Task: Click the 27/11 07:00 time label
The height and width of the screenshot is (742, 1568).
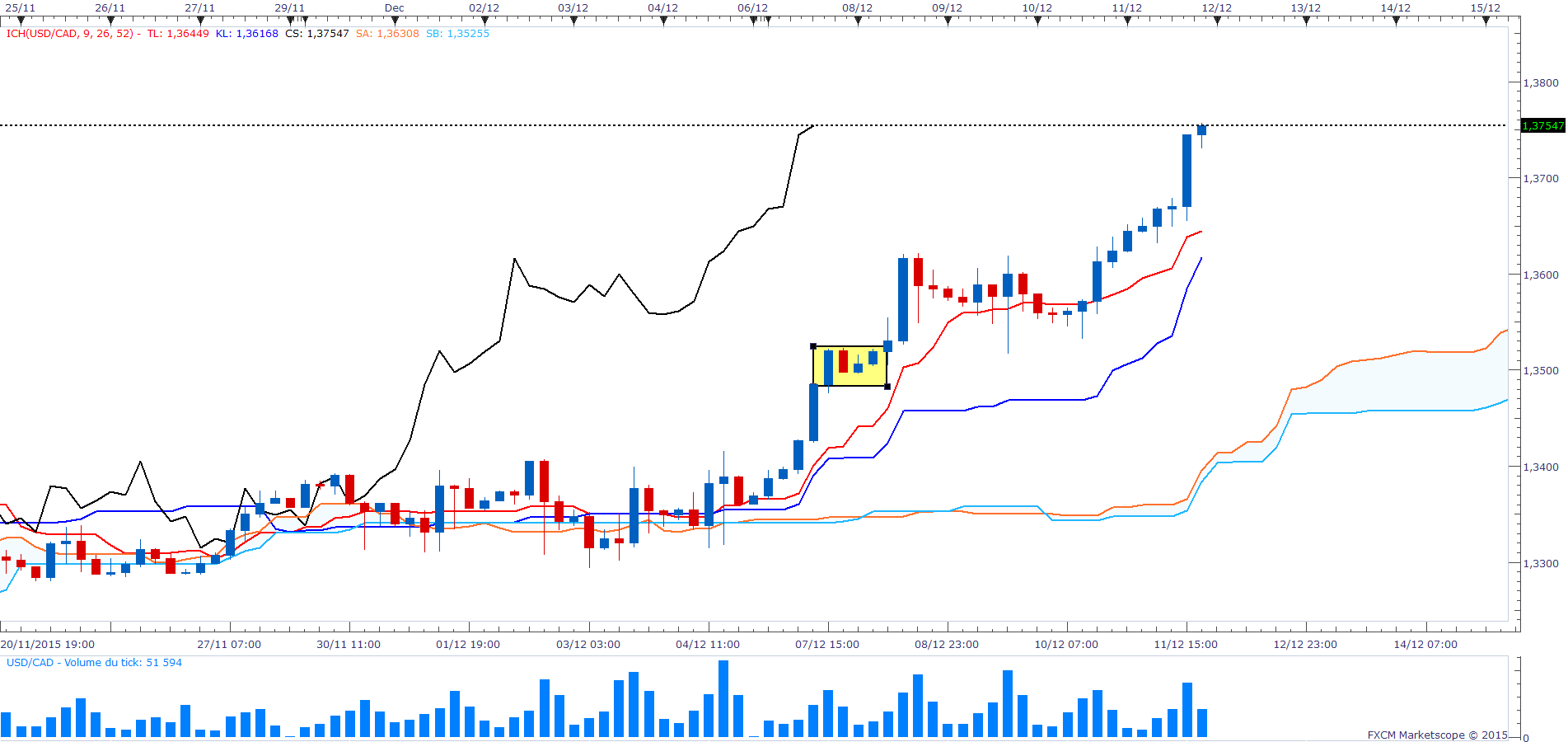Action: click(x=229, y=645)
